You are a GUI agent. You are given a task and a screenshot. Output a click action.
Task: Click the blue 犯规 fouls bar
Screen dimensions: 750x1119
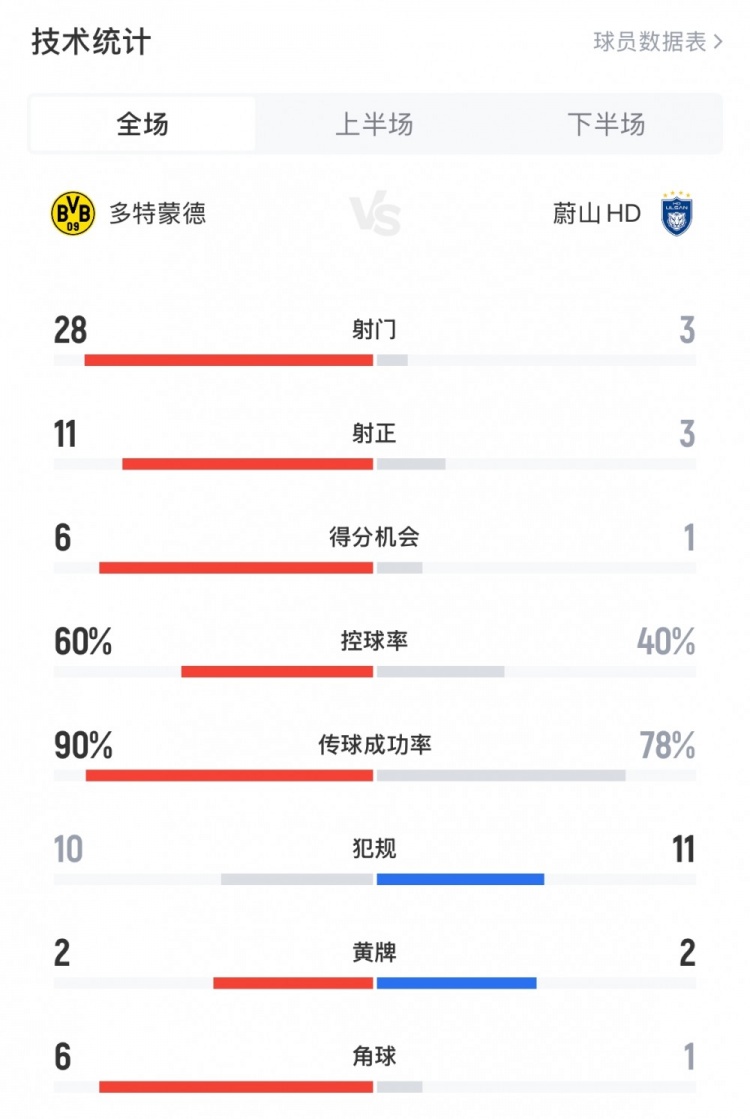460,879
